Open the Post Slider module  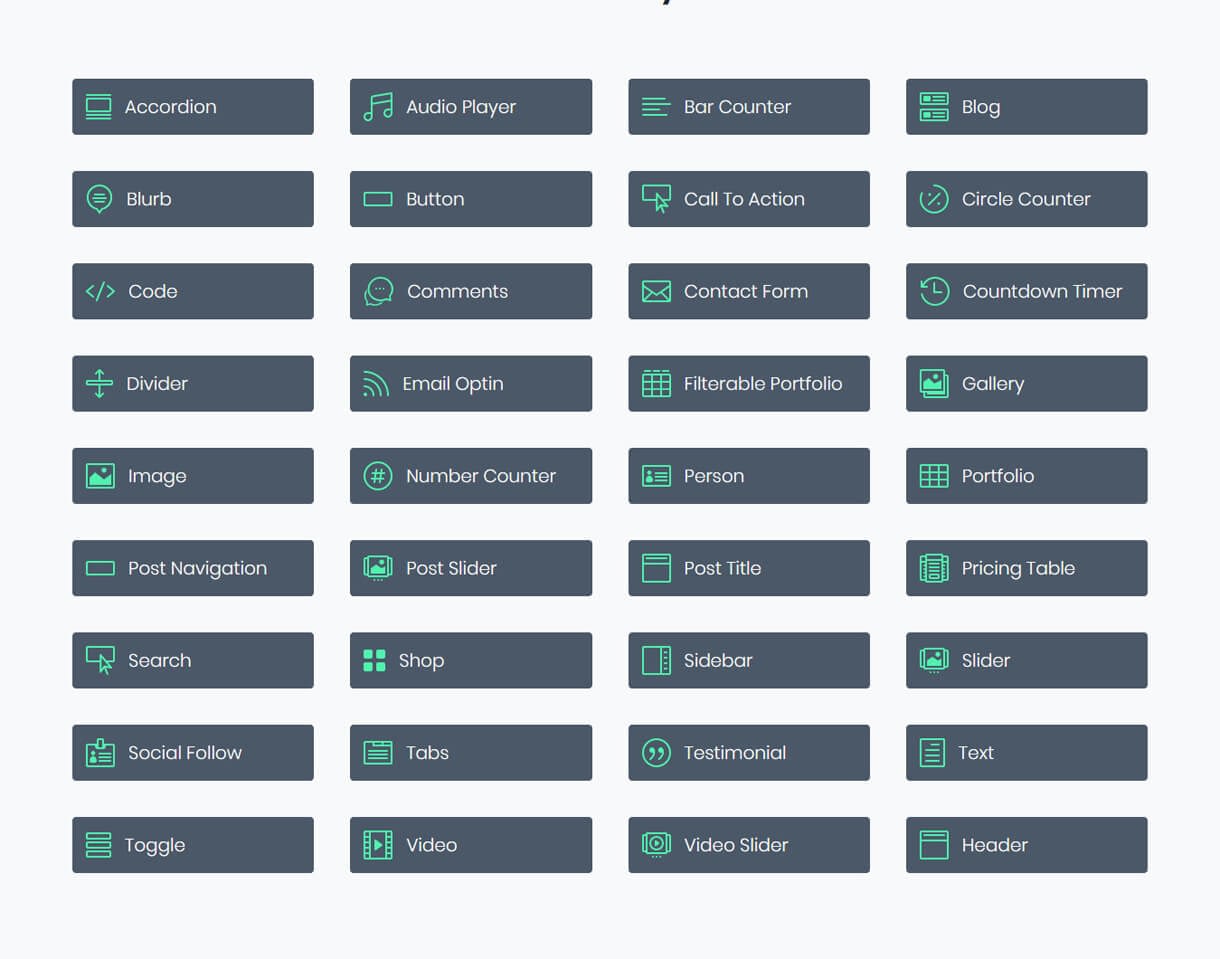point(471,568)
